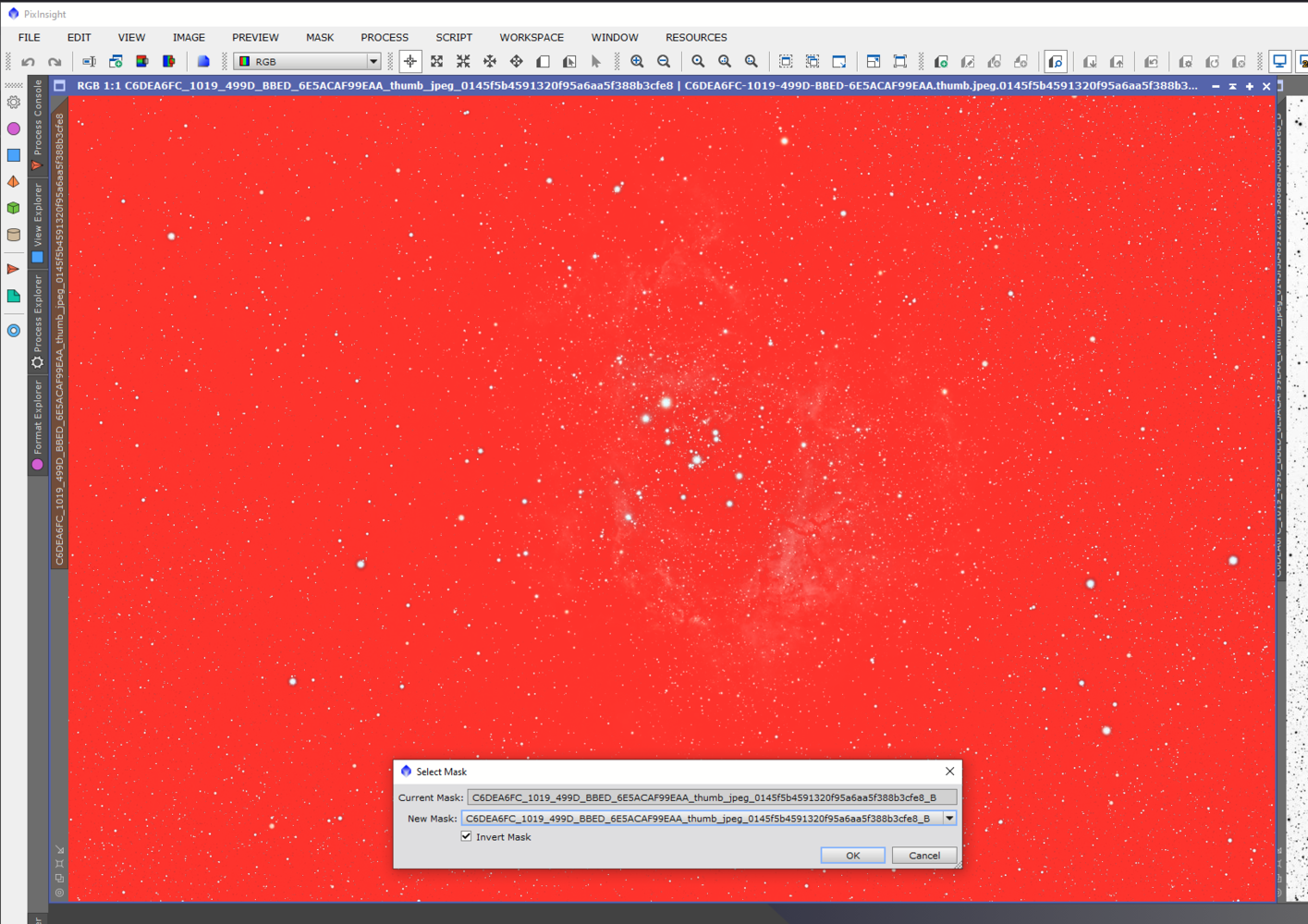Viewport: 1308px width, 924px height.
Task: Confirm mask selection with OK button
Action: [852, 856]
